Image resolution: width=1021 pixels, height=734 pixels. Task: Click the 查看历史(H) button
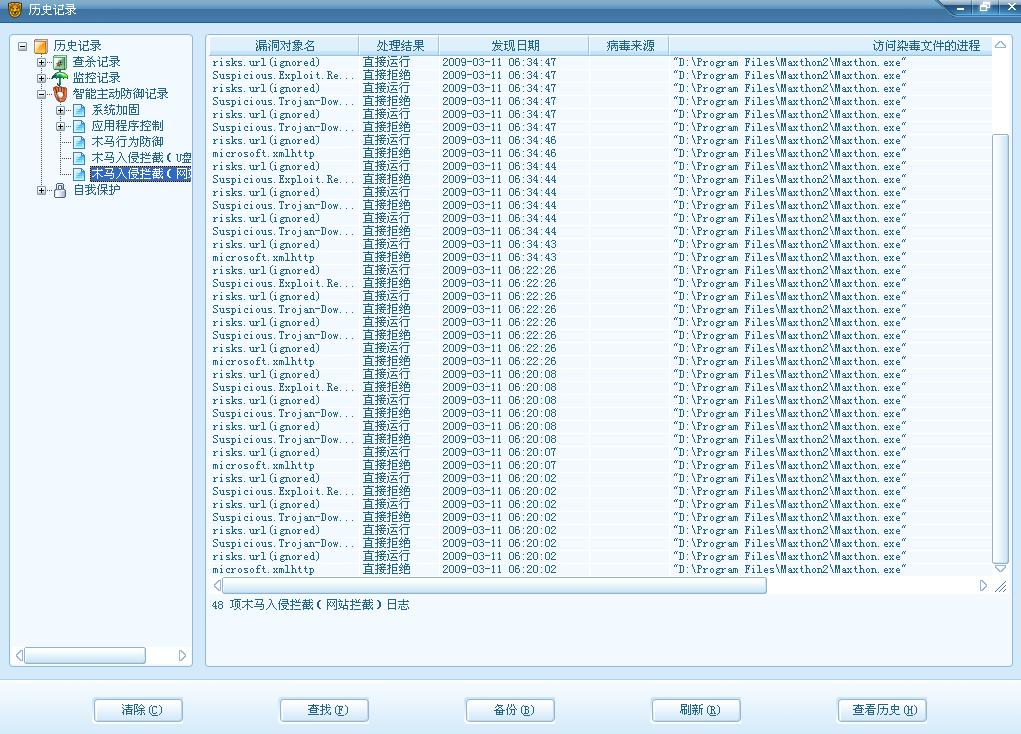coord(882,710)
